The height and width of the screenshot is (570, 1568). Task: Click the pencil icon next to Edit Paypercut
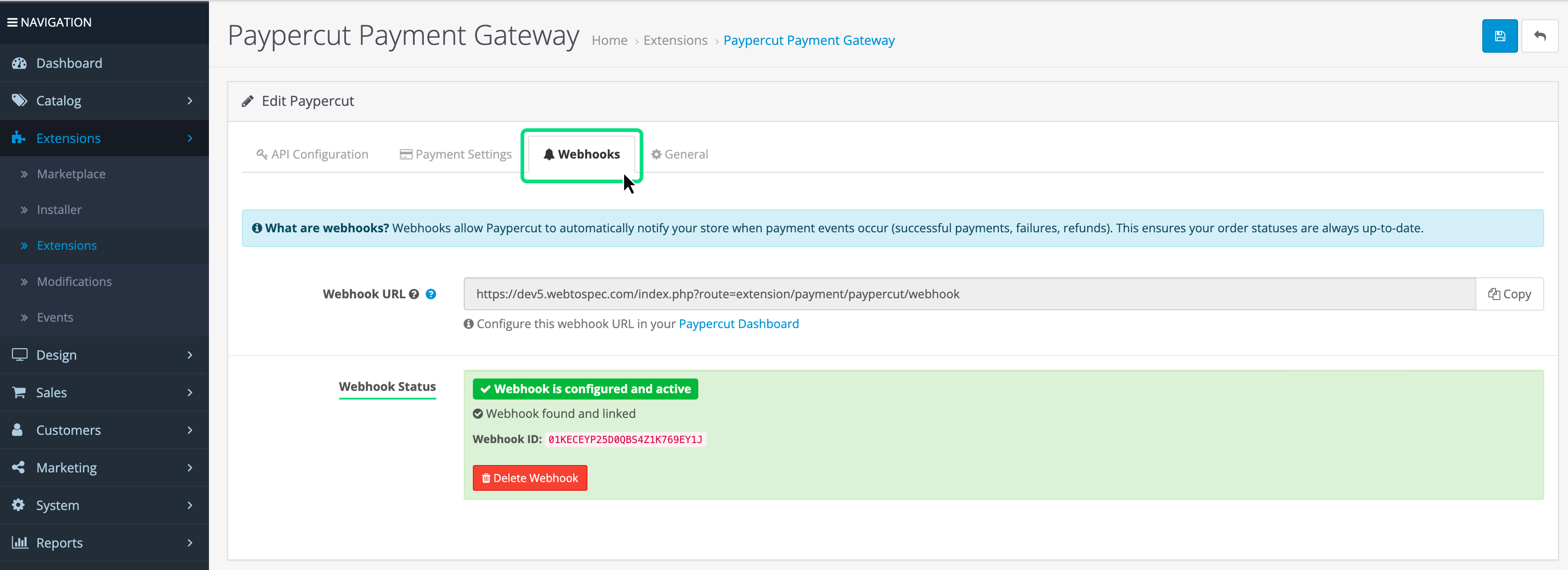click(x=247, y=101)
